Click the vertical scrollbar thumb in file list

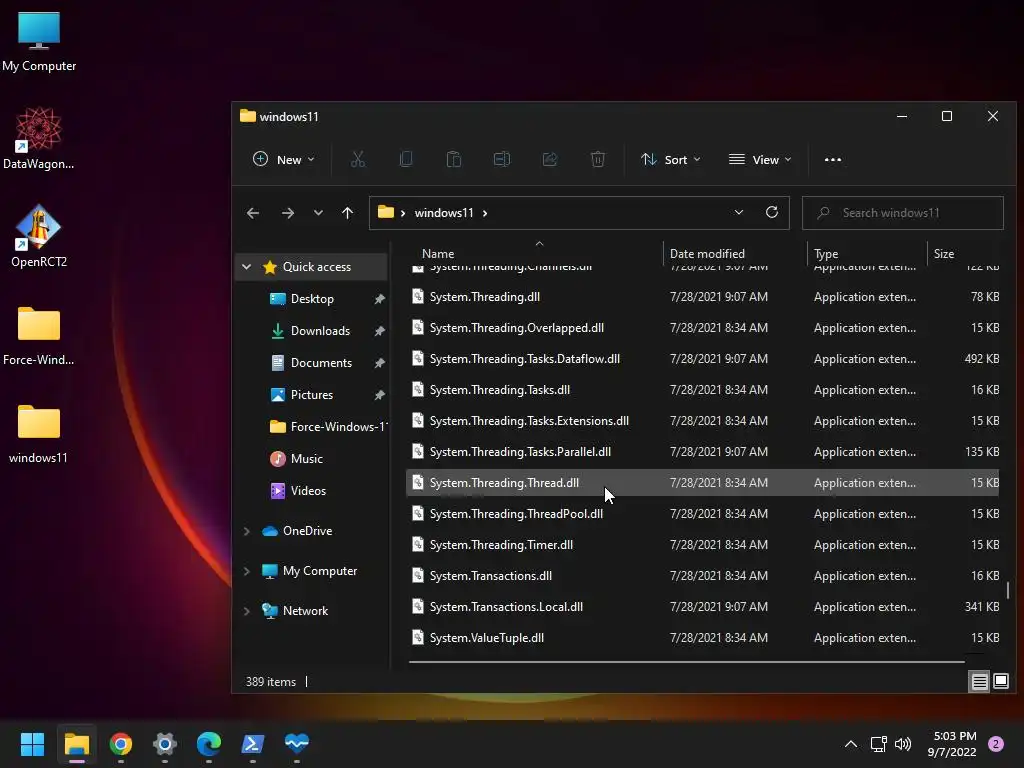1008,590
